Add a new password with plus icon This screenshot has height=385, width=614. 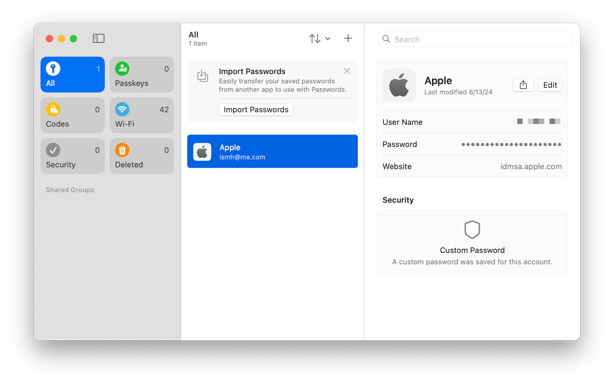click(348, 38)
